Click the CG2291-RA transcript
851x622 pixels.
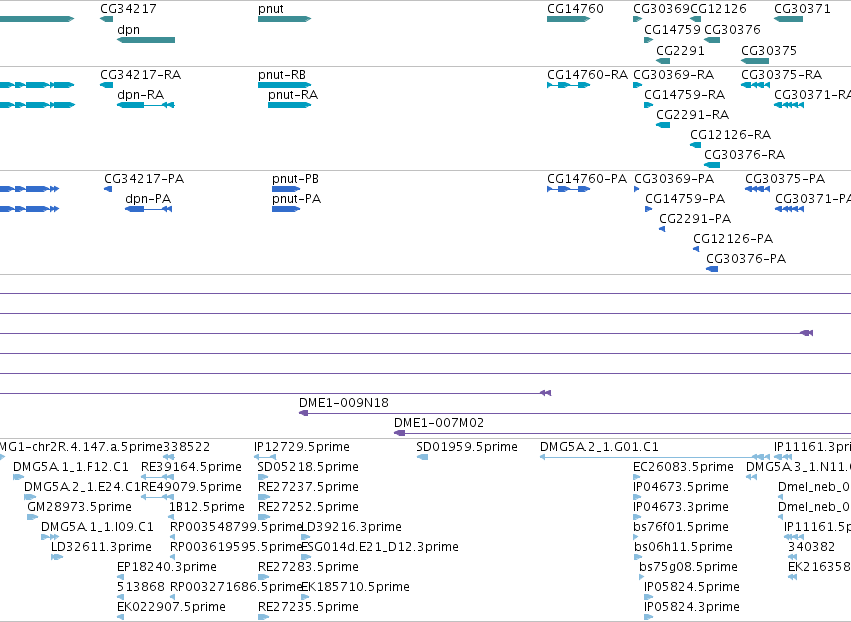pos(663,125)
